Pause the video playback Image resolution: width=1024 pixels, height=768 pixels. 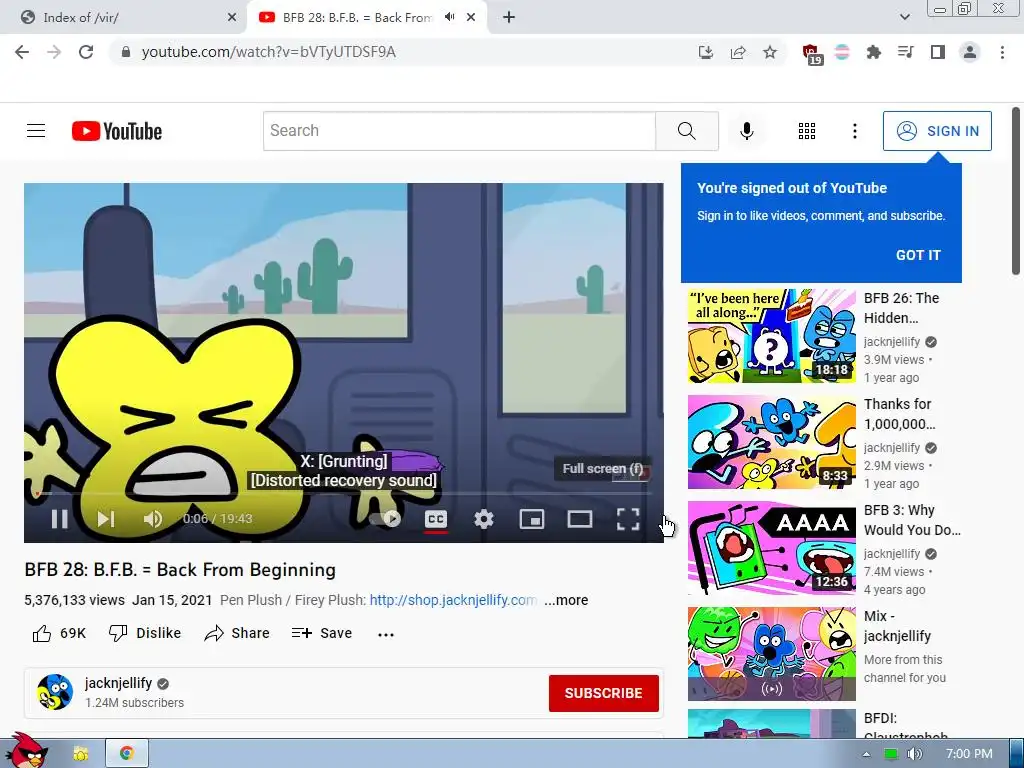click(59, 519)
